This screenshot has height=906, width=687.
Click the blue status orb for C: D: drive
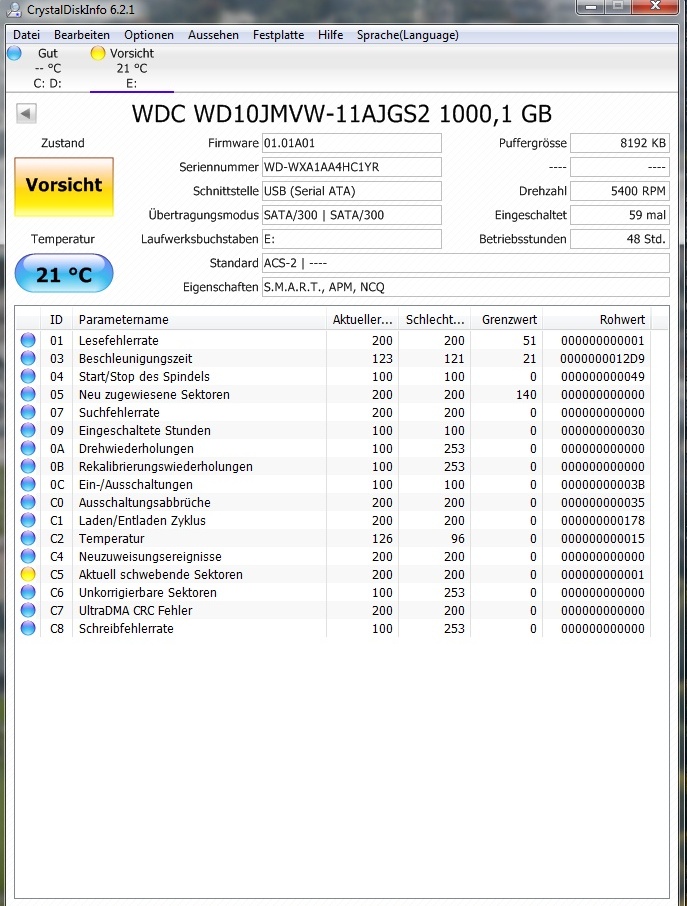coord(14,53)
